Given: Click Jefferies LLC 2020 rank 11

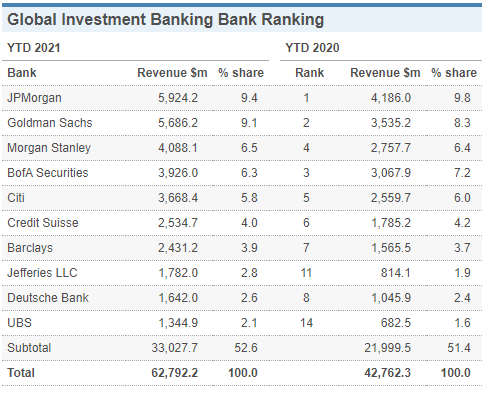Looking at the screenshot, I should (306, 273).
